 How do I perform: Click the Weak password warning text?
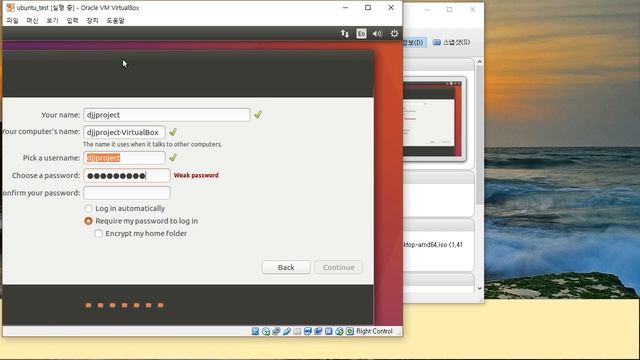tap(196, 176)
